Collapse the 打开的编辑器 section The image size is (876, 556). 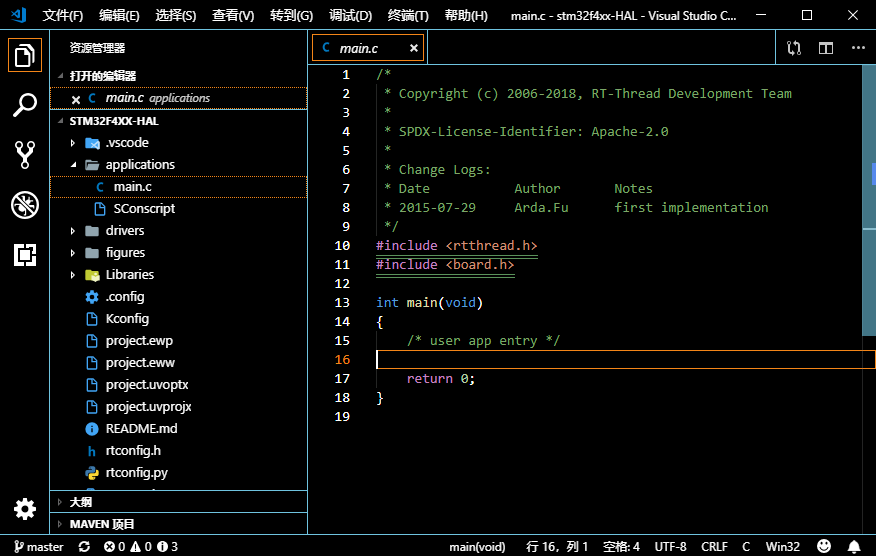[x=179, y=75]
